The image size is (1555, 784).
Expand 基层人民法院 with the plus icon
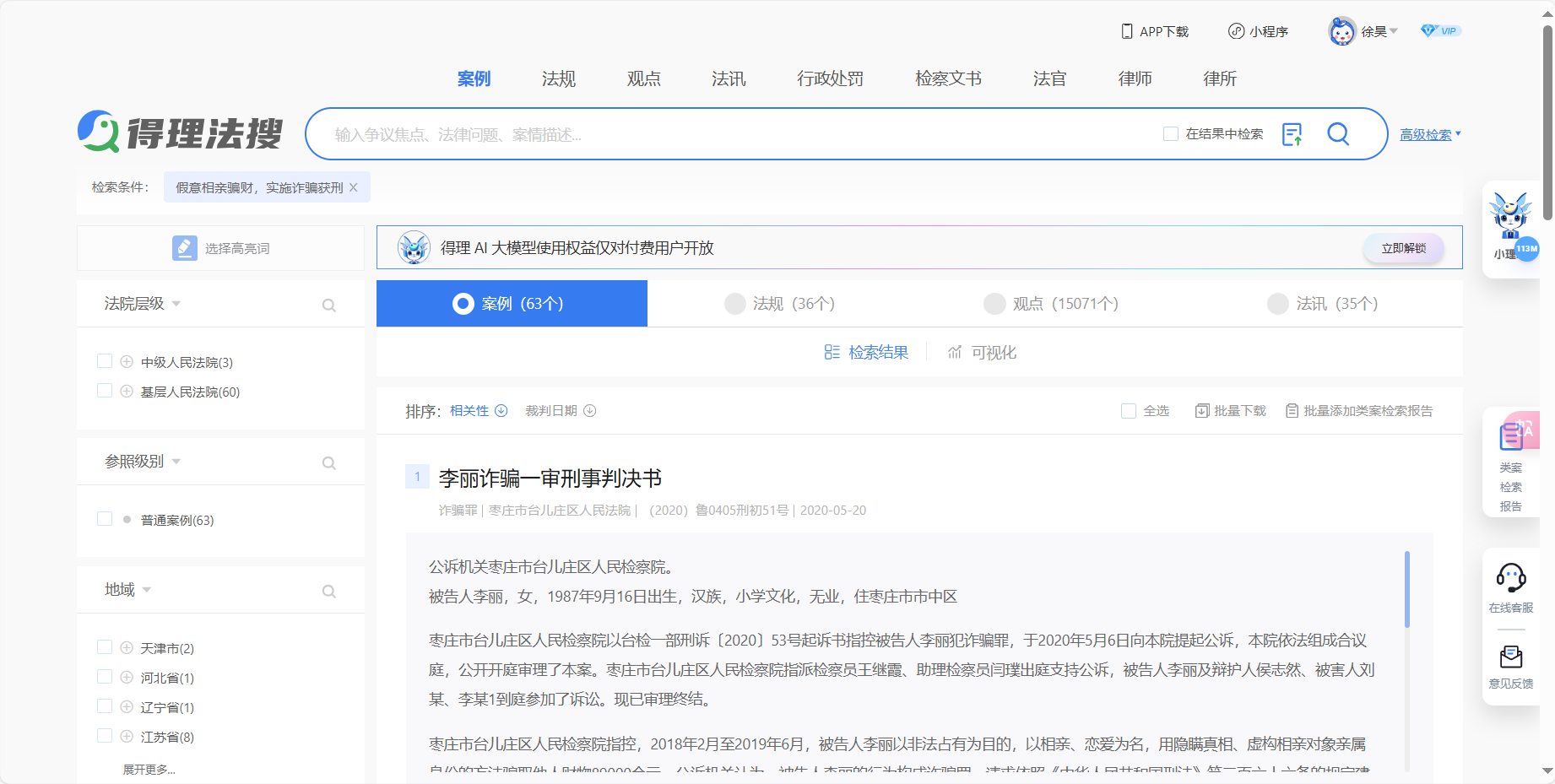[127, 391]
